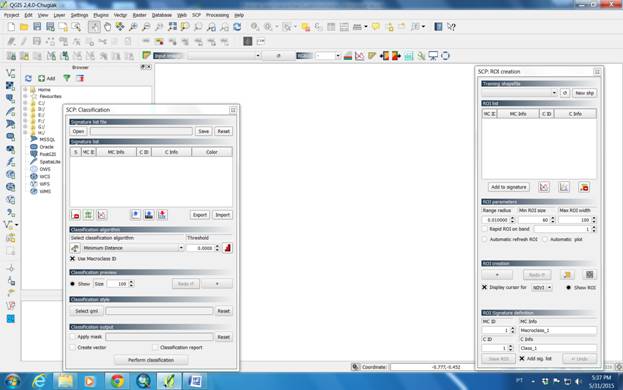
Task: Click the Browser panel refresh icon
Action: click(x=28, y=78)
